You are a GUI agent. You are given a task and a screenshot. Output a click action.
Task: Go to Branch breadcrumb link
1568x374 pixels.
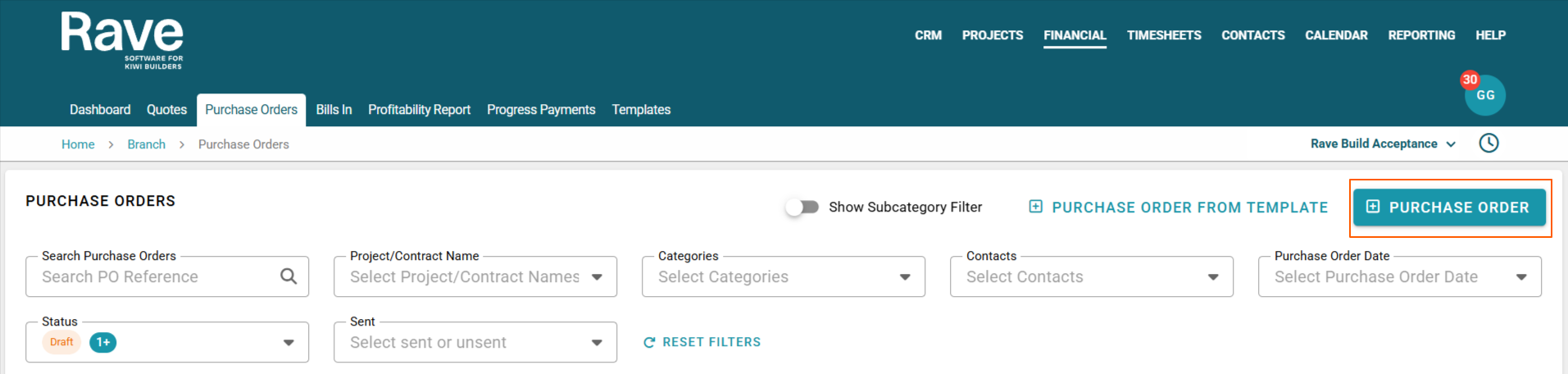(x=146, y=144)
